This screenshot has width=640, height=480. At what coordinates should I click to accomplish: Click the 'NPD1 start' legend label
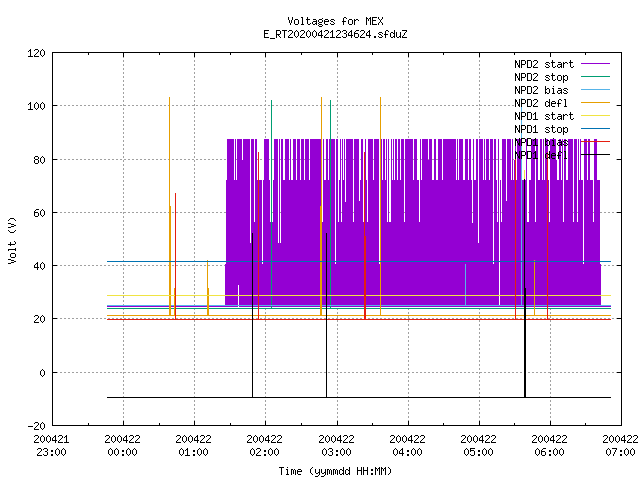click(x=544, y=116)
